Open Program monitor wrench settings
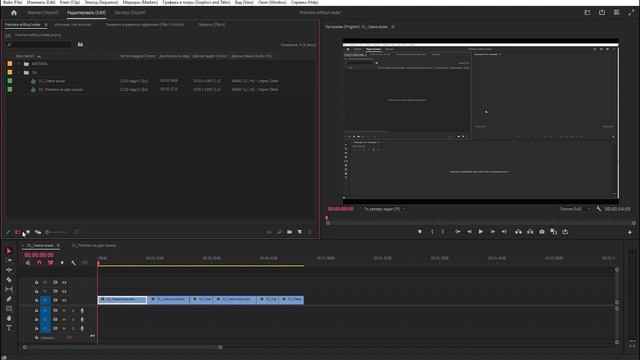640x360 pixels. (599, 209)
